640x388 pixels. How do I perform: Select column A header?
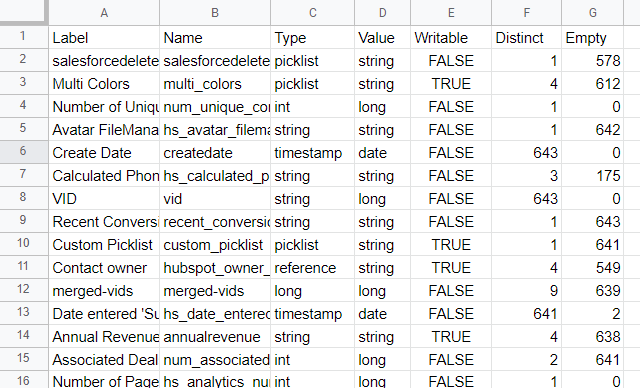(x=104, y=13)
